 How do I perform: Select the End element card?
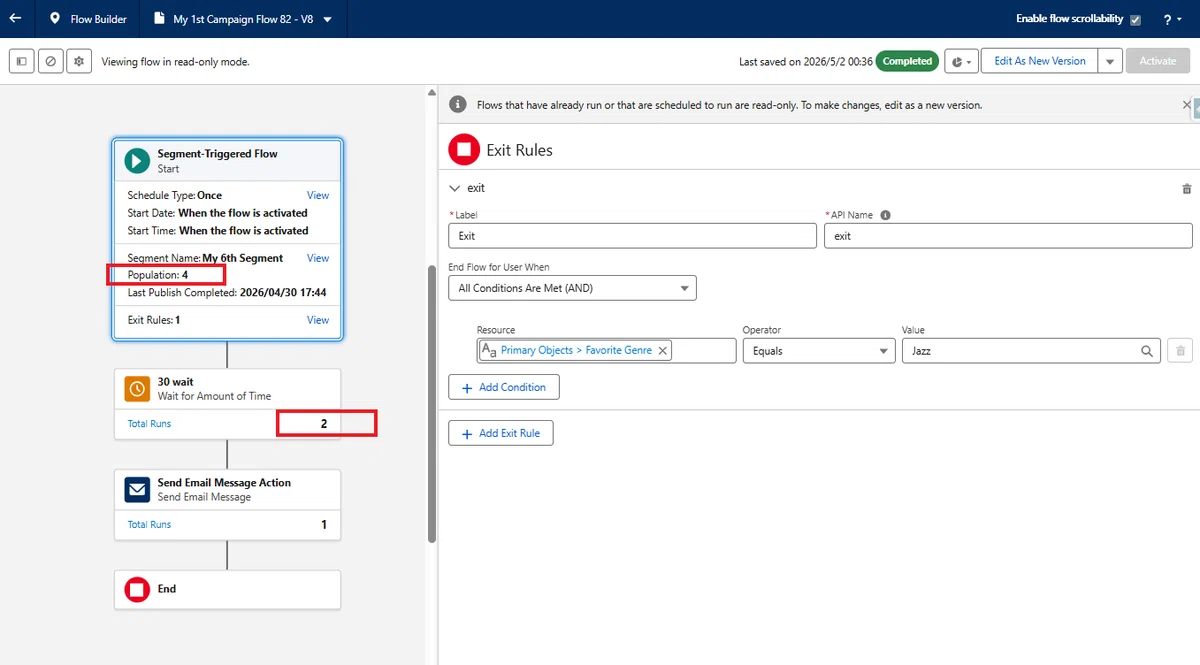[x=228, y=590]
